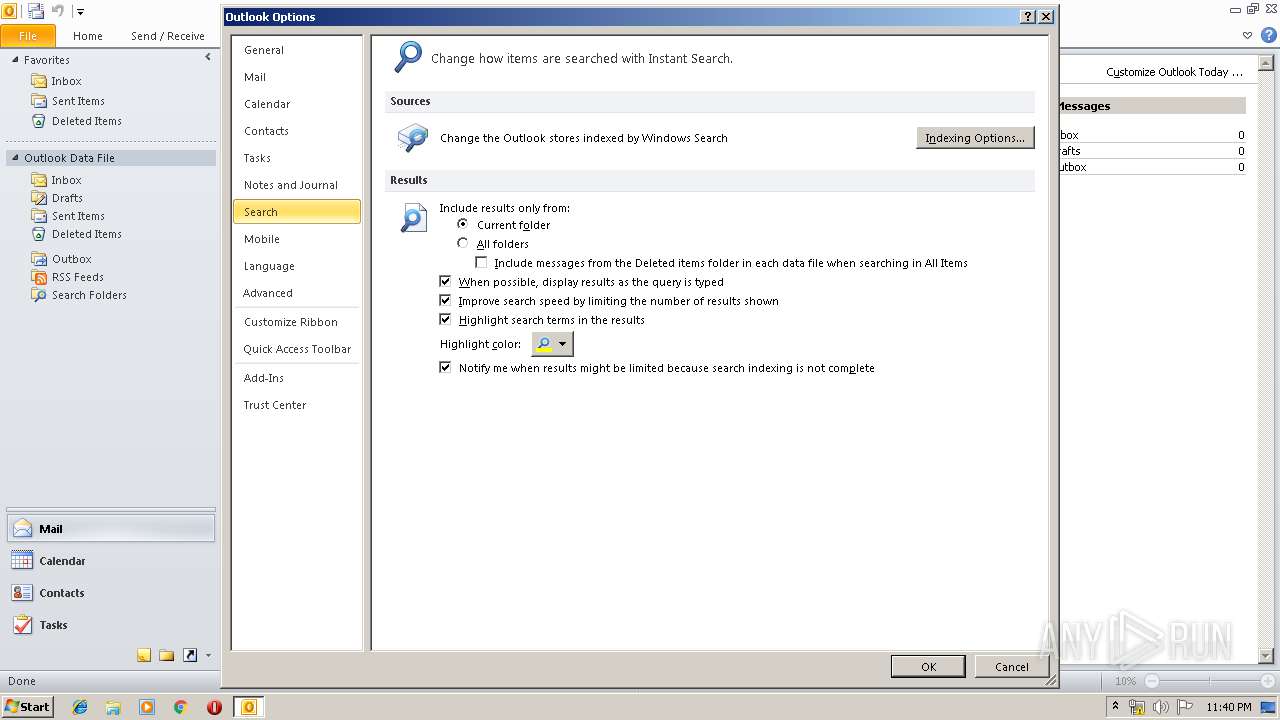This screenshot has height=720, width=1280.
Task: Collapse the Favorites group
Action: (16, 60)
